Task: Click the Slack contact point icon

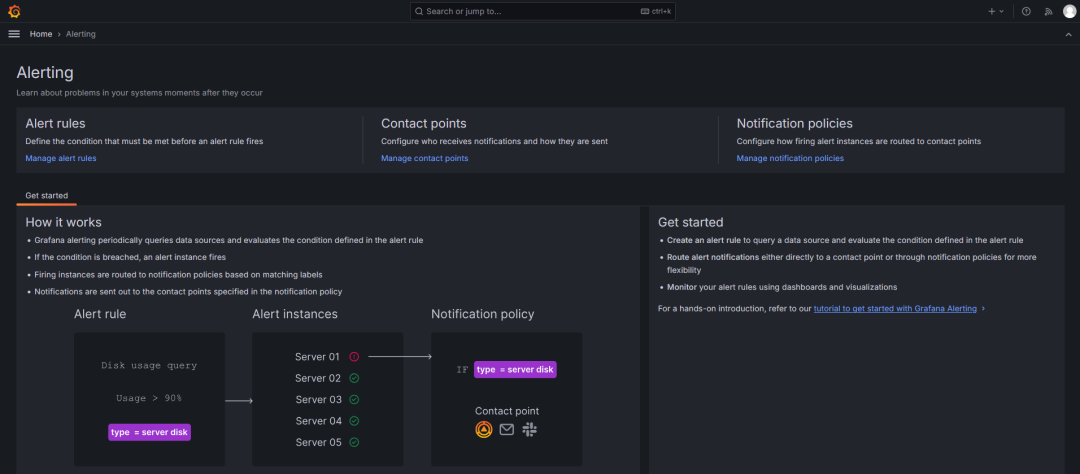Action: 529,429
